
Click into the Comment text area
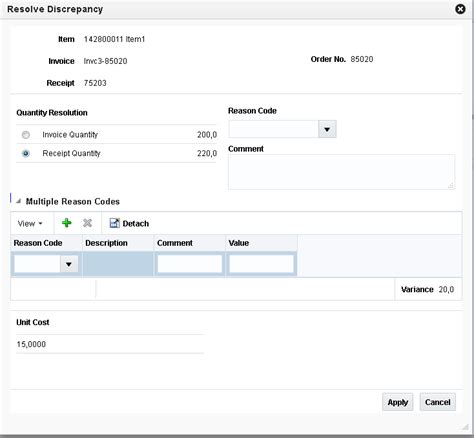click(341, 172)
